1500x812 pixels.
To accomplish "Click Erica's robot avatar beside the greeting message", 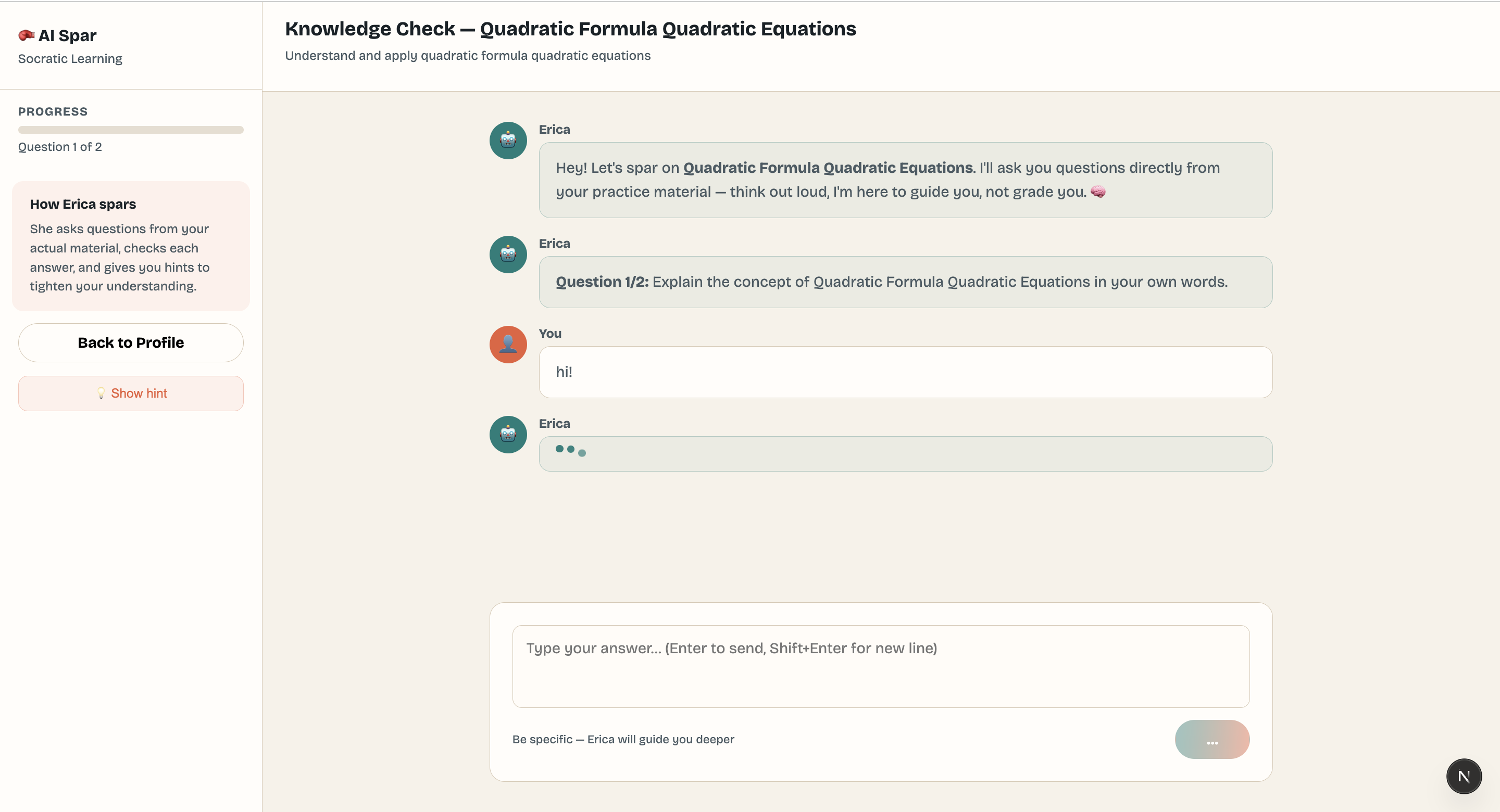I will [508, 141].
